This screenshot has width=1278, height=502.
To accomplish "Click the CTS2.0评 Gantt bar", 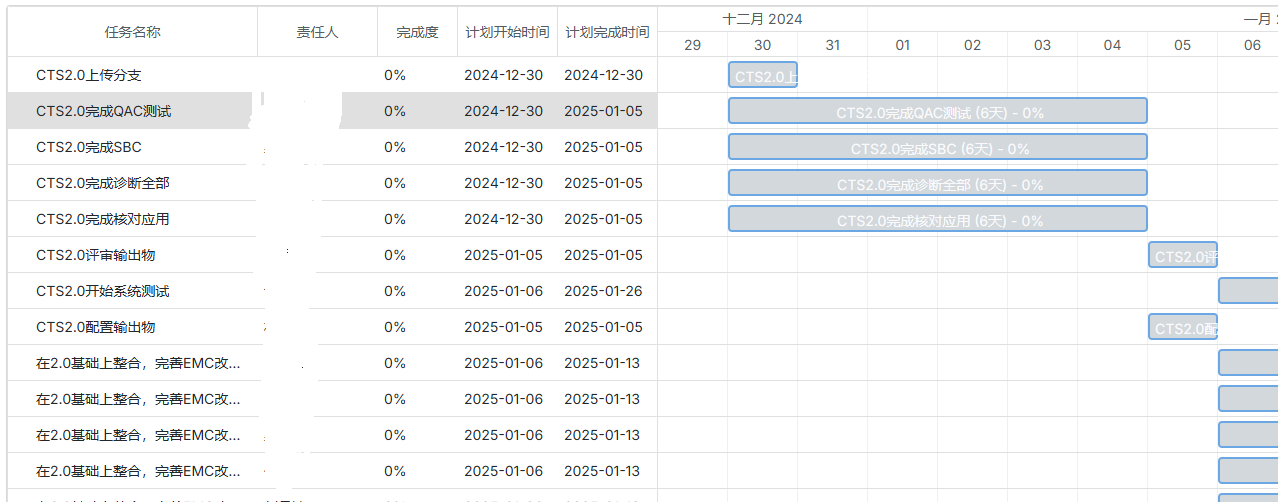I will tap(1183, 255).
